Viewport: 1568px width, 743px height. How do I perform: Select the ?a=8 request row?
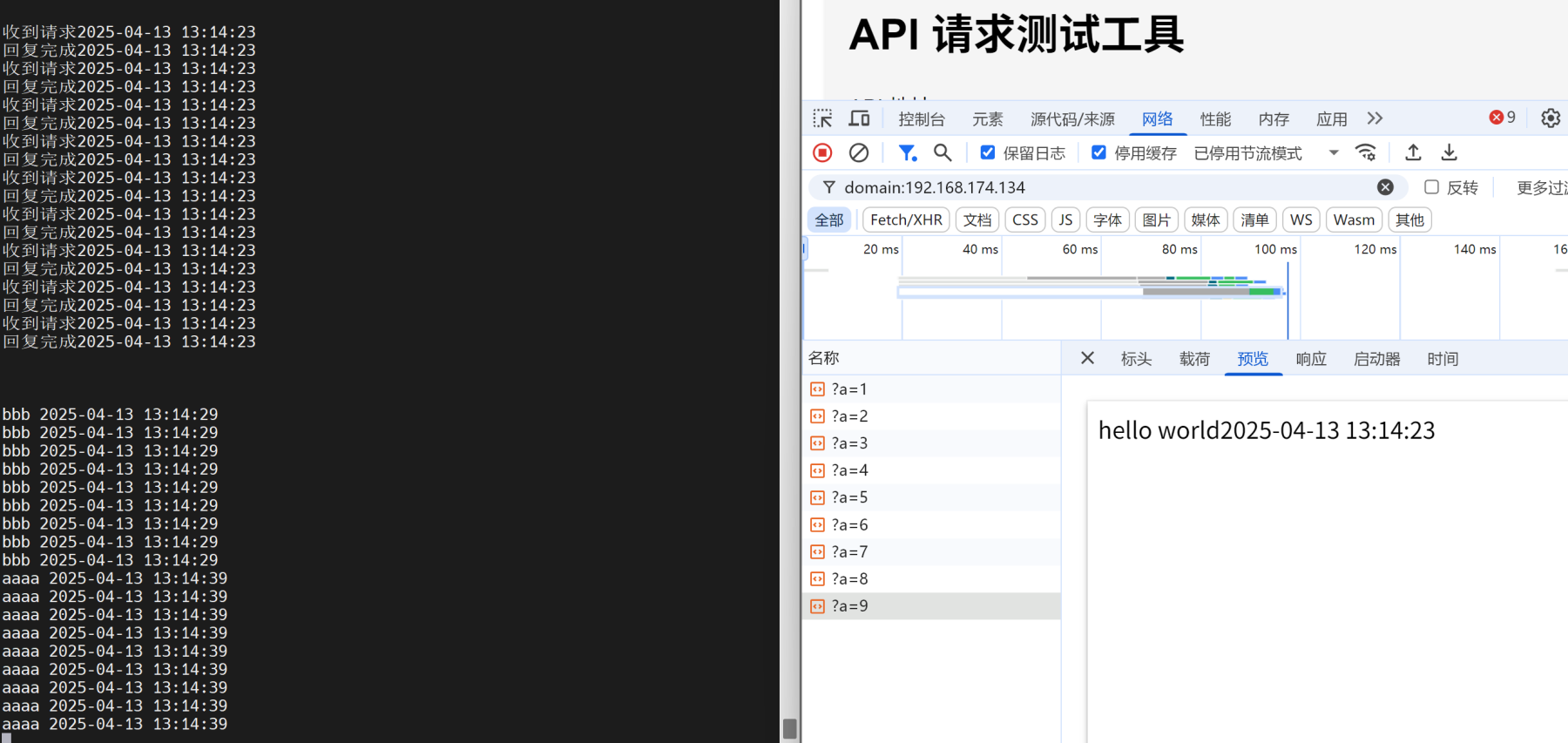tap(931, 579)
